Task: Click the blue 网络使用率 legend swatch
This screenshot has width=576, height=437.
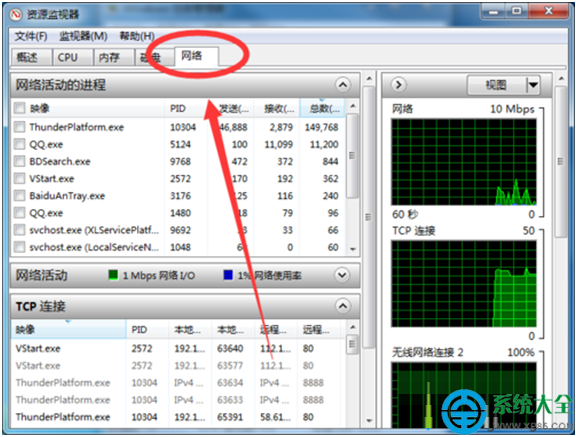Action: [x=228, y=275]
